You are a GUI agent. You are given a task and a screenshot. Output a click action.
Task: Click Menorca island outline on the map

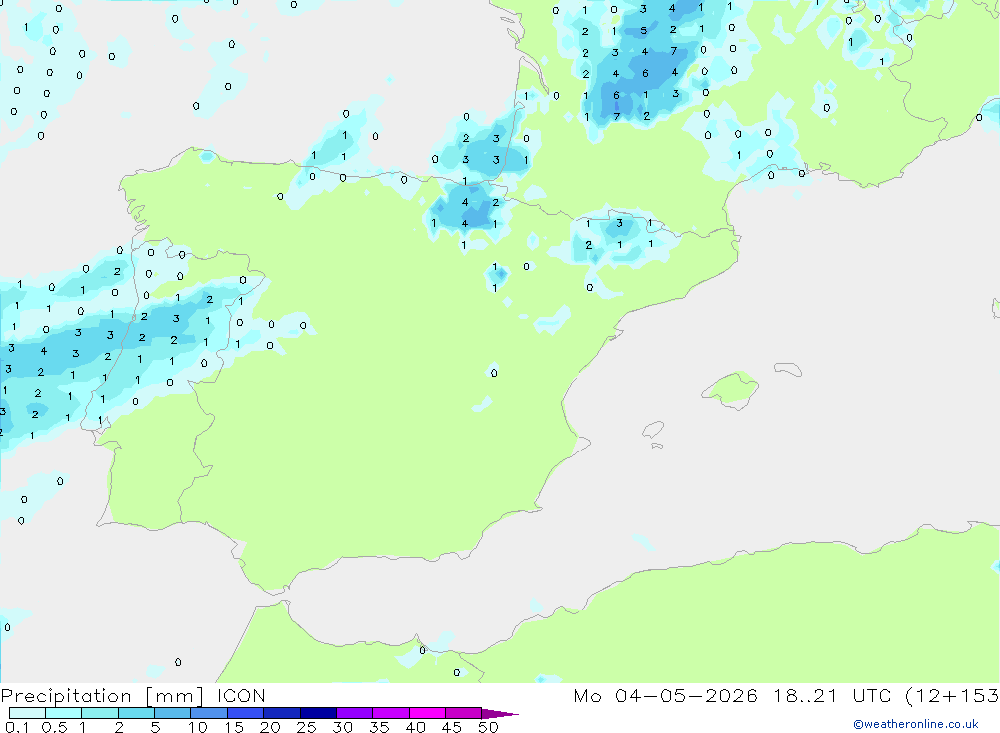click(788, 369)
